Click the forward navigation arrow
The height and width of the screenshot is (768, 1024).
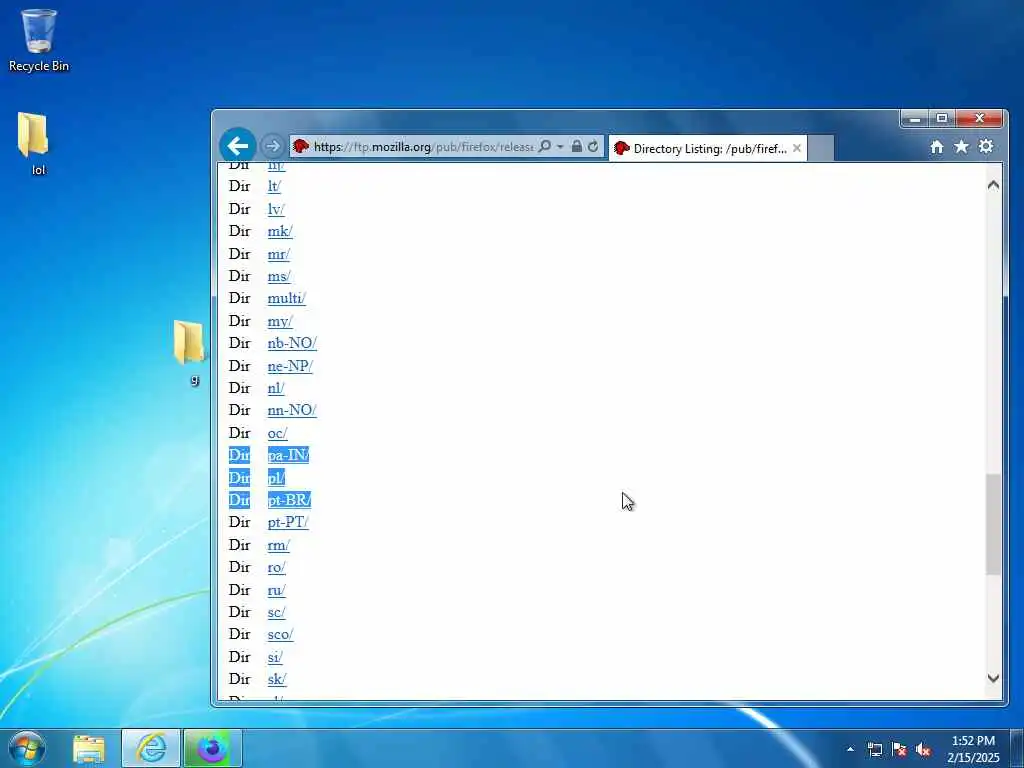pyautogui.click(x=272, y=146)
